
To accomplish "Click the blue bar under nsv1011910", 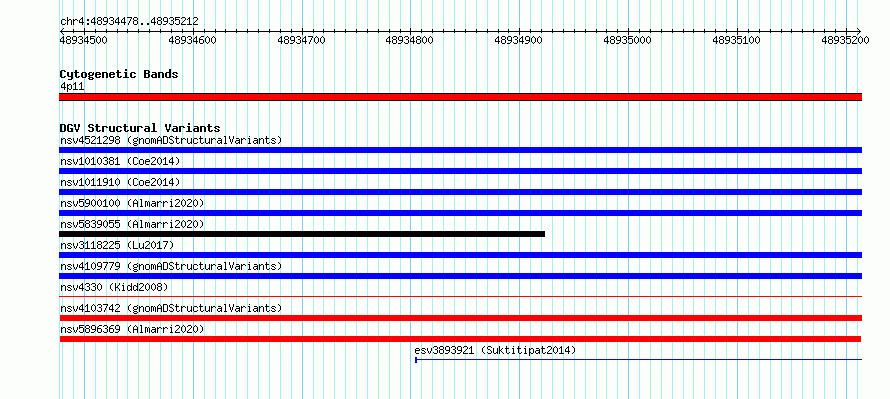I will pos(460,192).
